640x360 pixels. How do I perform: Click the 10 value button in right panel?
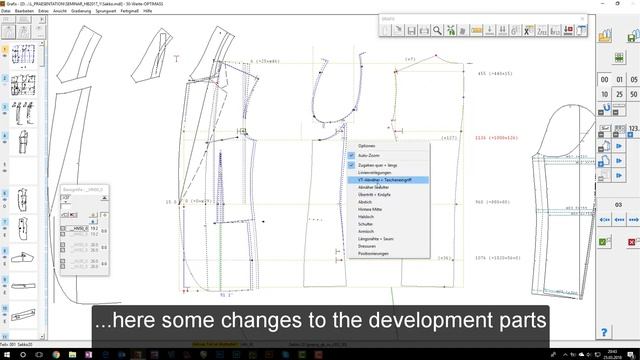point(604,94)
